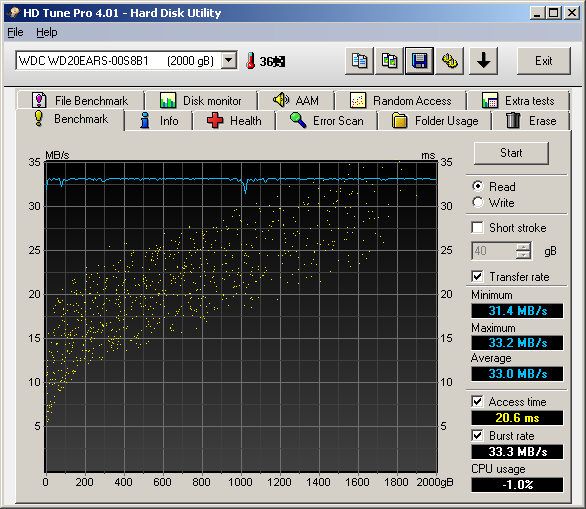Click the Minimum 31.4 MB/s value

(x=517, y=311)
